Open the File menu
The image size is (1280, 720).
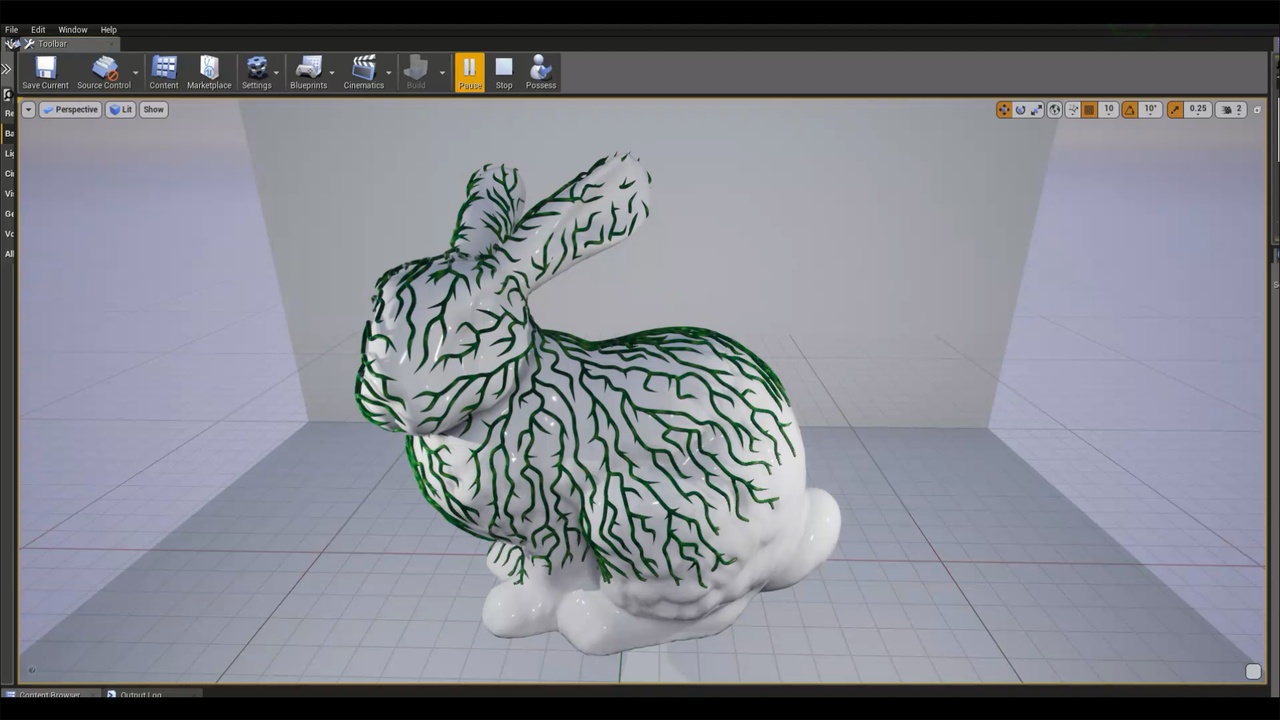point(11,30)
